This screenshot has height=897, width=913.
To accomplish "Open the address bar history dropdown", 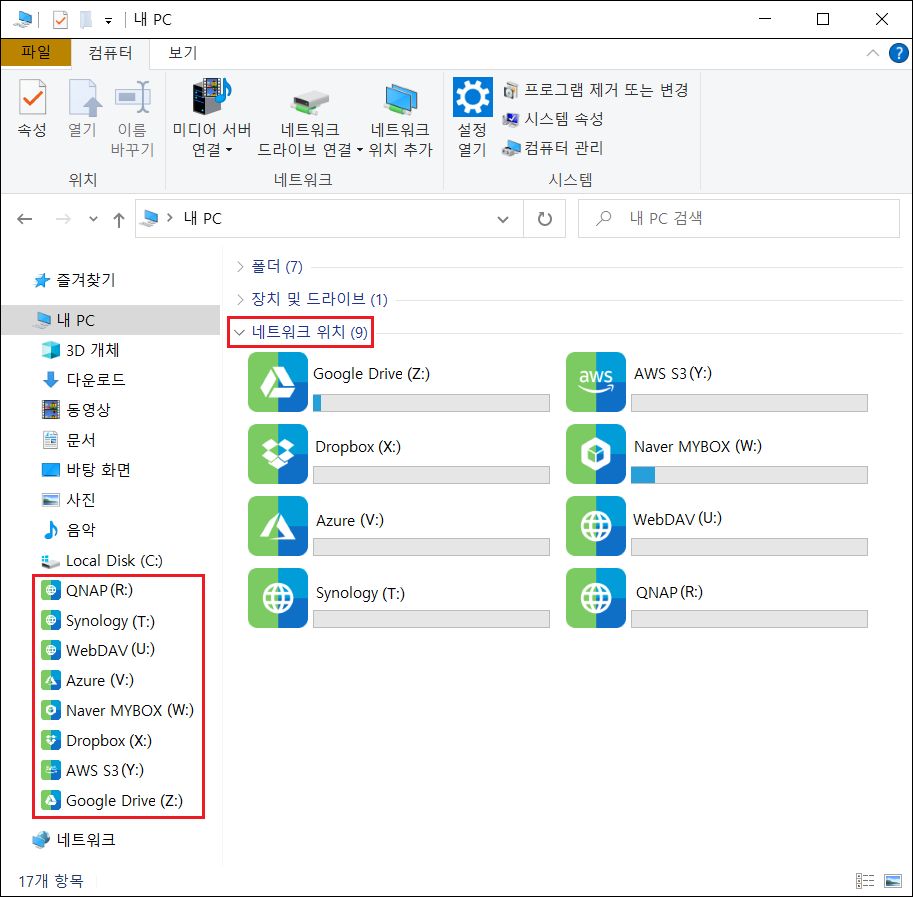I will pyautogui.click(x=502, y=219).
